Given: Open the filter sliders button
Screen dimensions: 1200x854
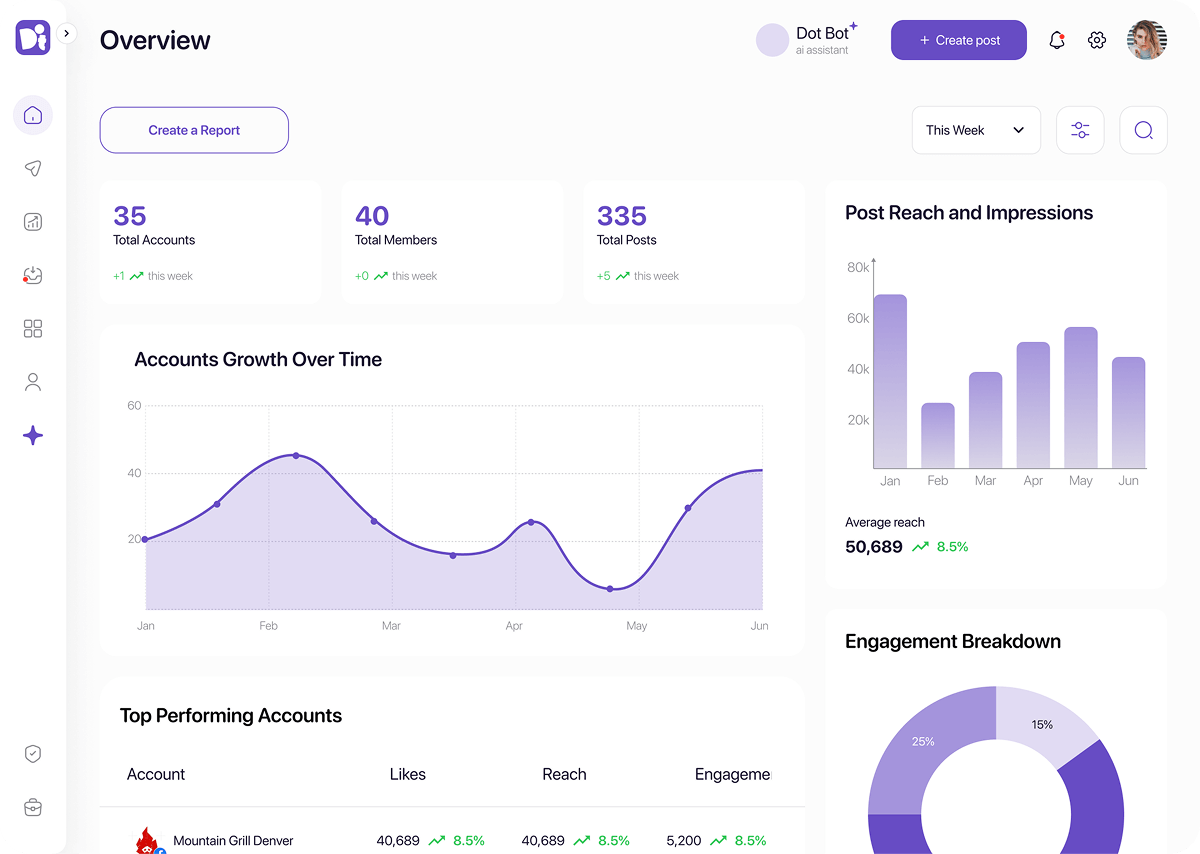Looking at the screenshot, I should pyautogui.click(x=1080, y=130).
